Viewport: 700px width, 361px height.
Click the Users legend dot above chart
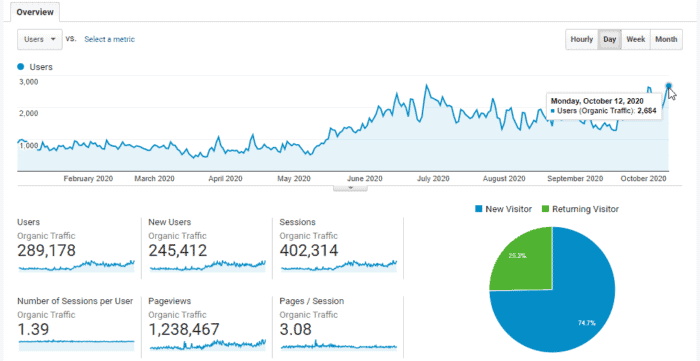coord(20,67)
